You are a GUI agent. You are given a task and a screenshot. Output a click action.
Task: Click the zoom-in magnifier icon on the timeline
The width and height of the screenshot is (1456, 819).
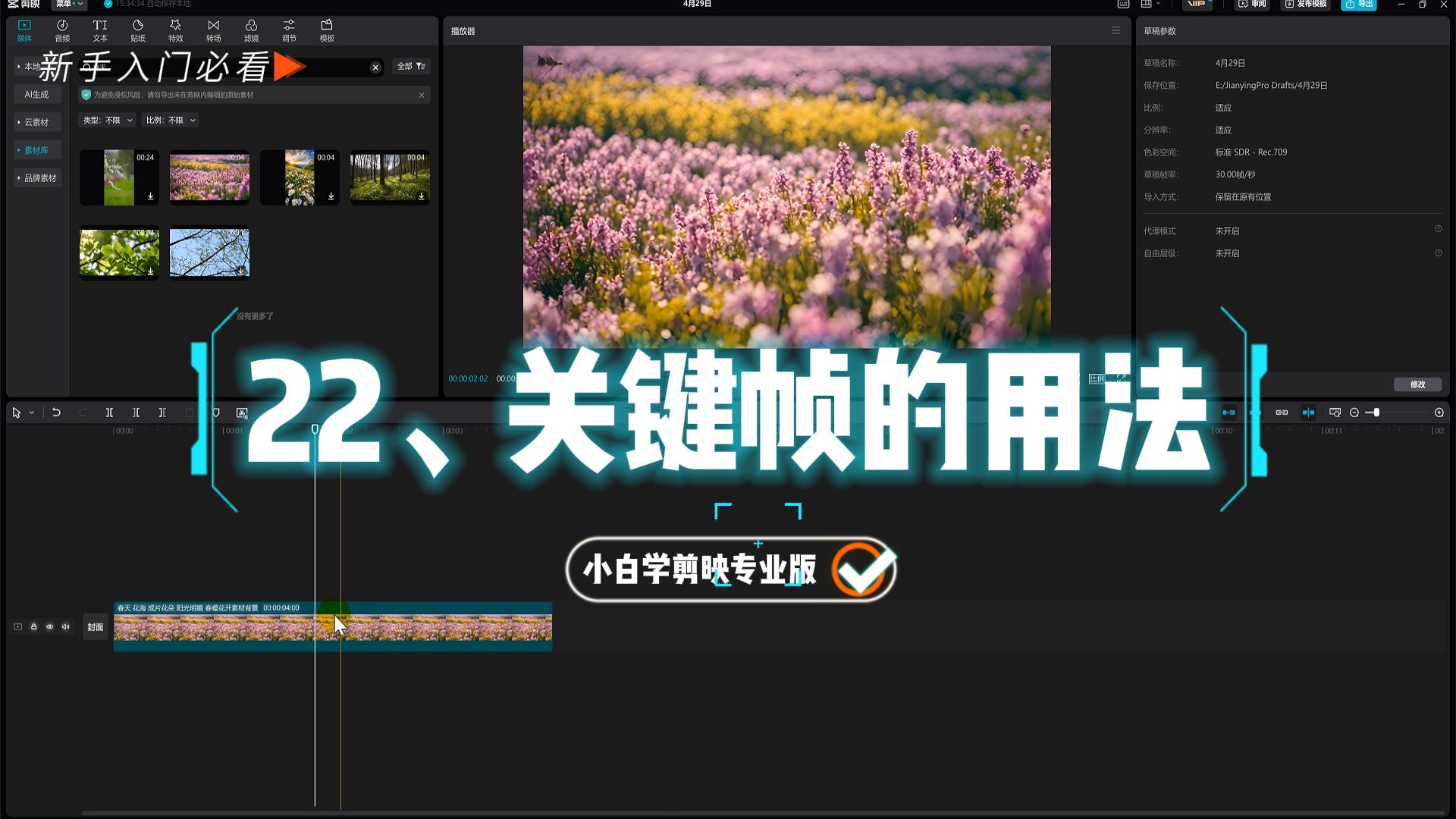[x=1438, y=412]
